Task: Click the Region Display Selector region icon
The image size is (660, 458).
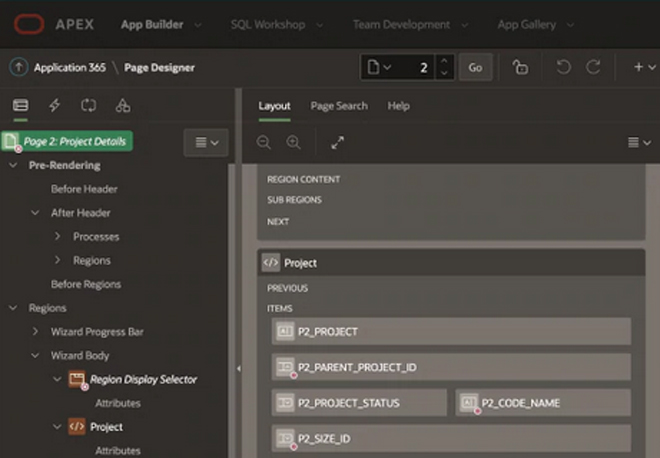Action: [77, 379]
